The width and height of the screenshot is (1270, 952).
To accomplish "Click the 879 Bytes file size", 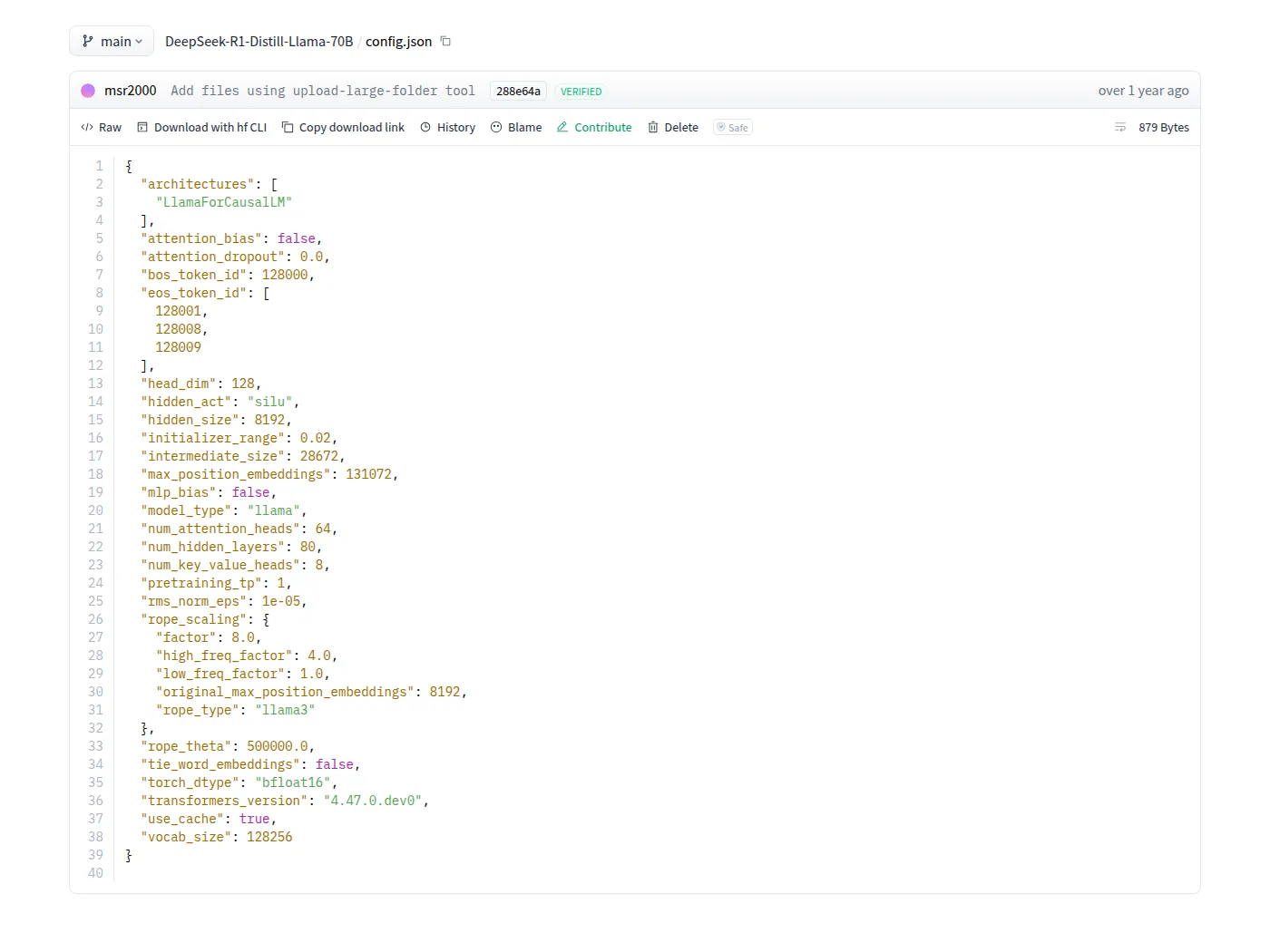I will point(1164,127).
